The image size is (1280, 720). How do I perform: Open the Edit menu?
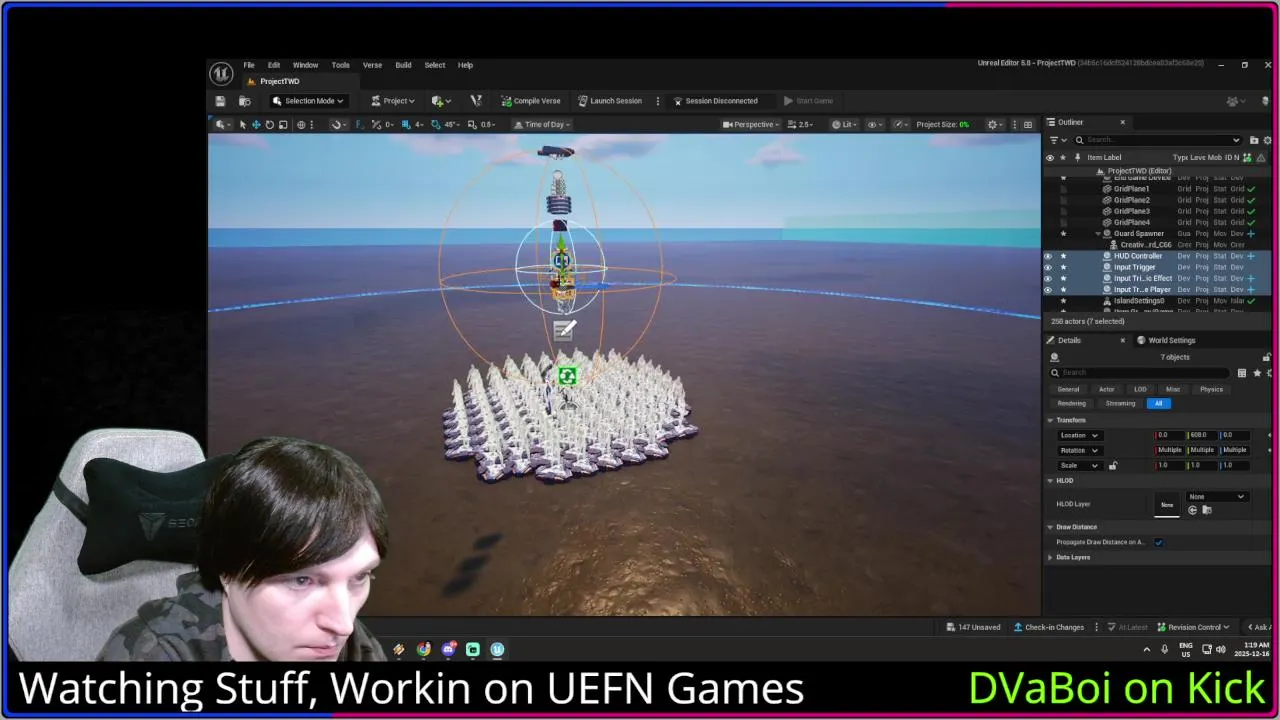click(273, 65)
